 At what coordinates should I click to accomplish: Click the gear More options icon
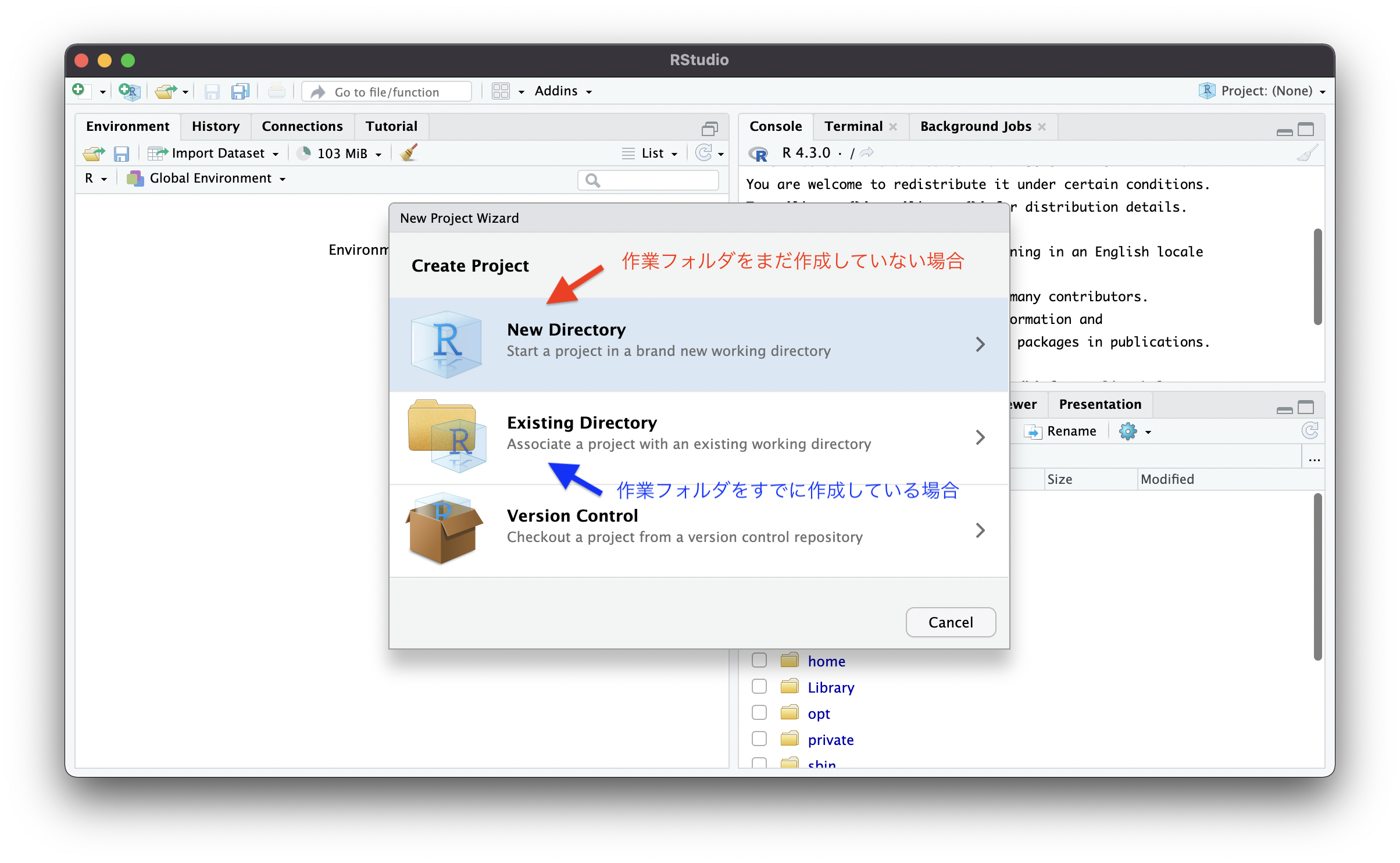click(x=1128, y=431)
